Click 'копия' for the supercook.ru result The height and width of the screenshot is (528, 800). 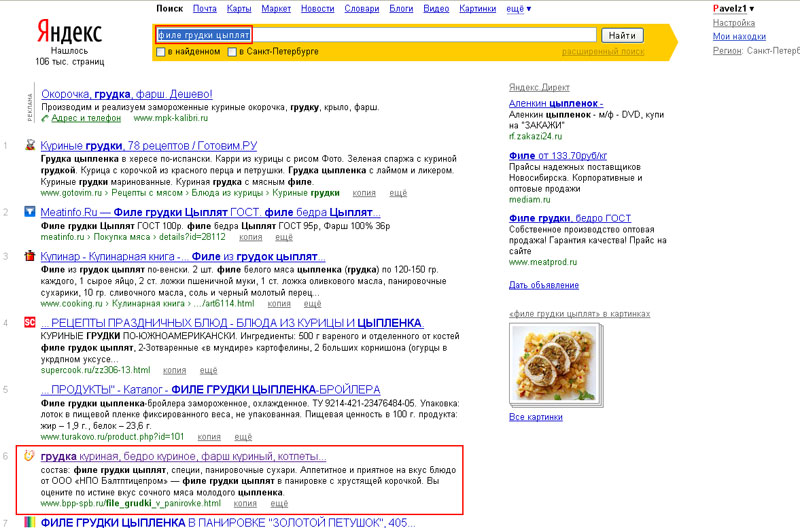(x=174, y=370)
